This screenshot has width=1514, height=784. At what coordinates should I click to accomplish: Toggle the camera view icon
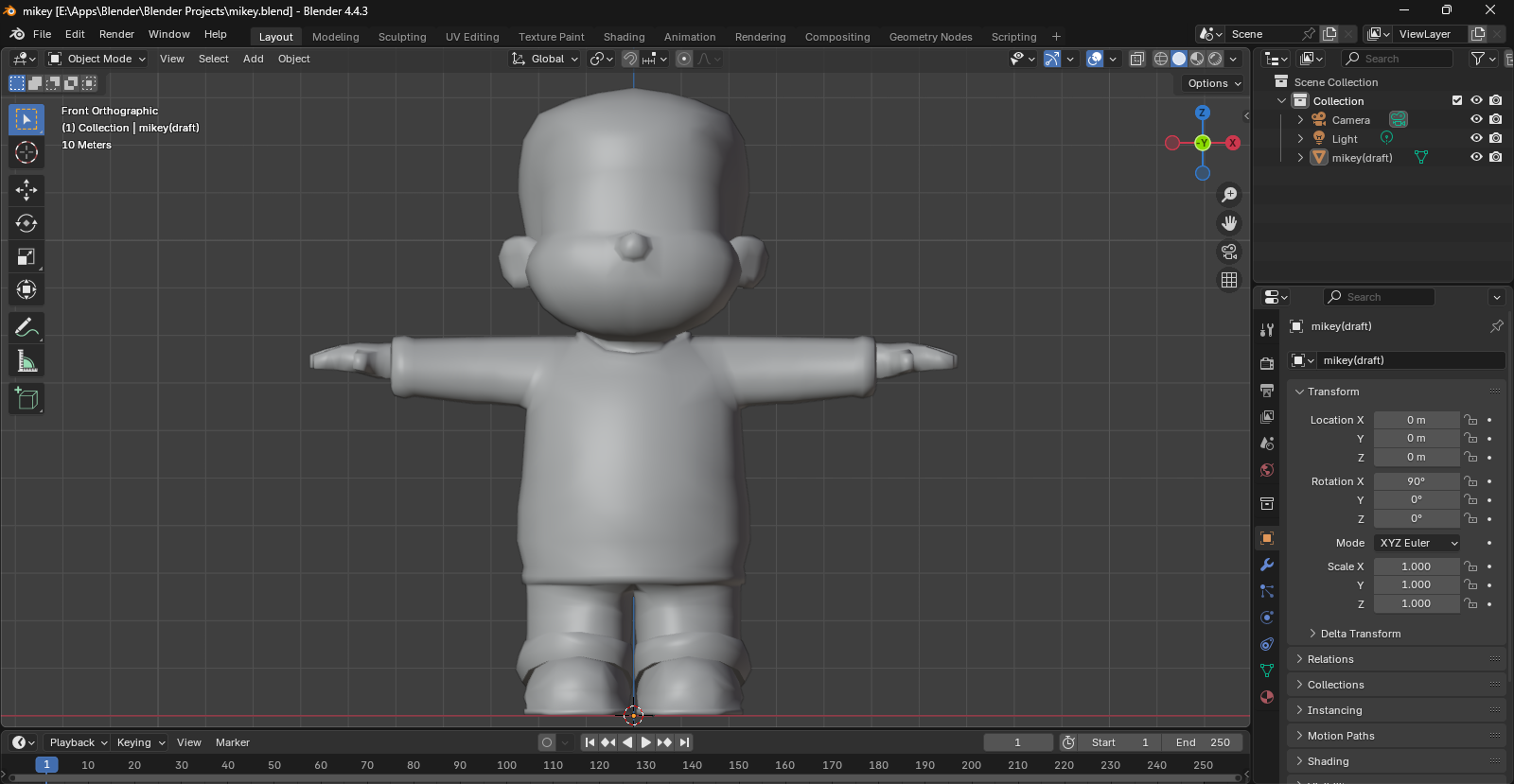click(x=1229, y=252)
